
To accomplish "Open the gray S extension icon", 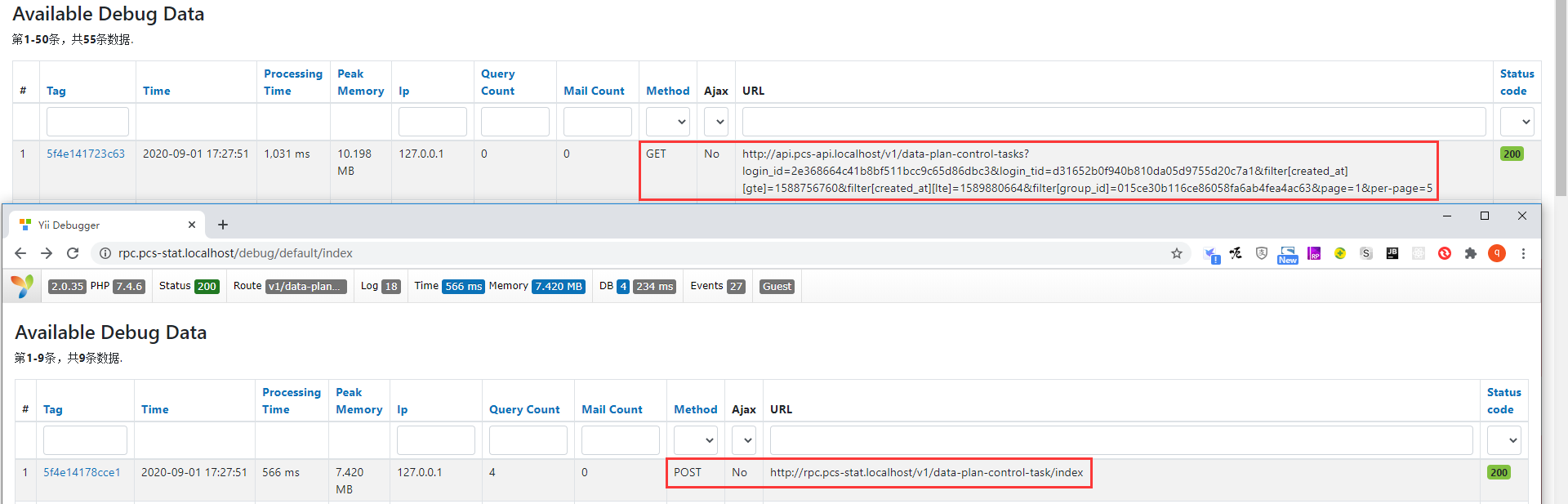I will tap(1366, 253).
